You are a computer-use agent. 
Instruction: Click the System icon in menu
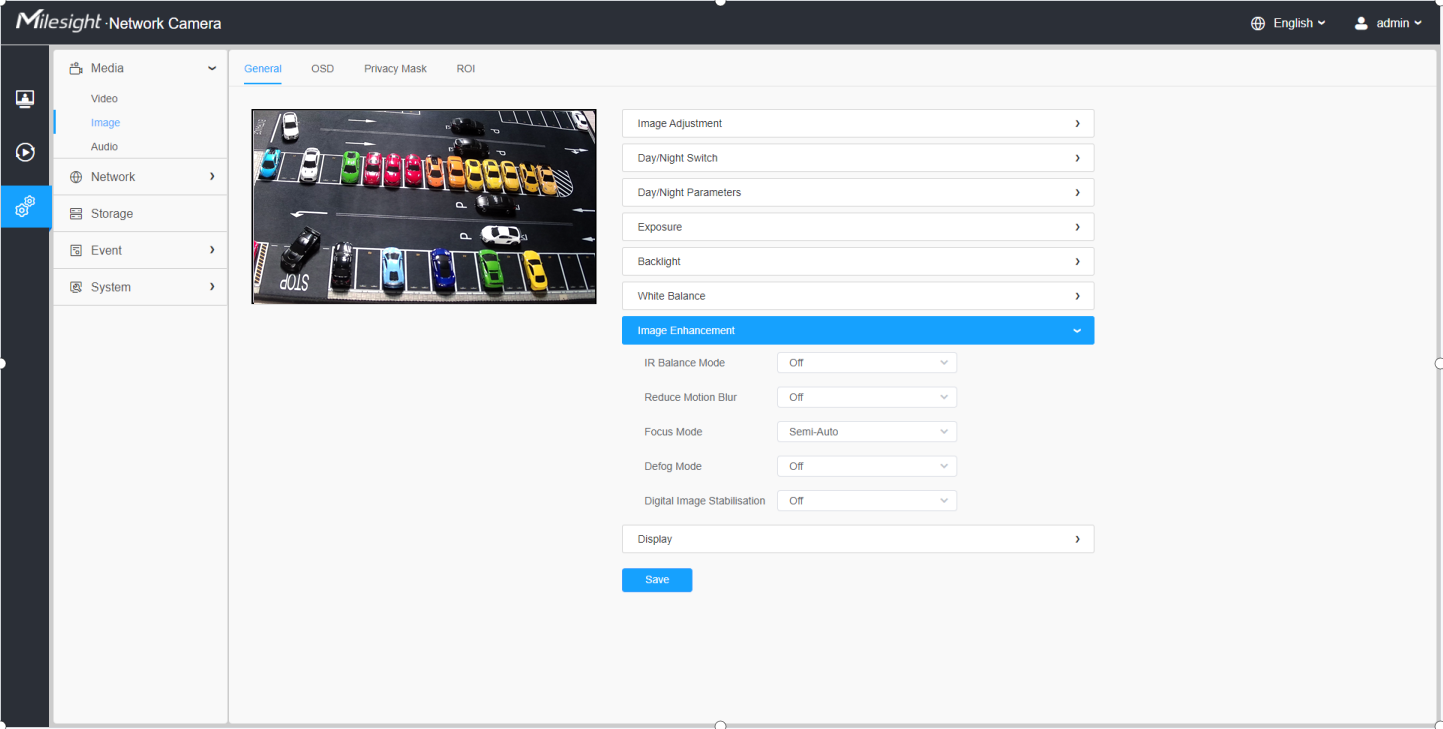click(x=76, y=288)
